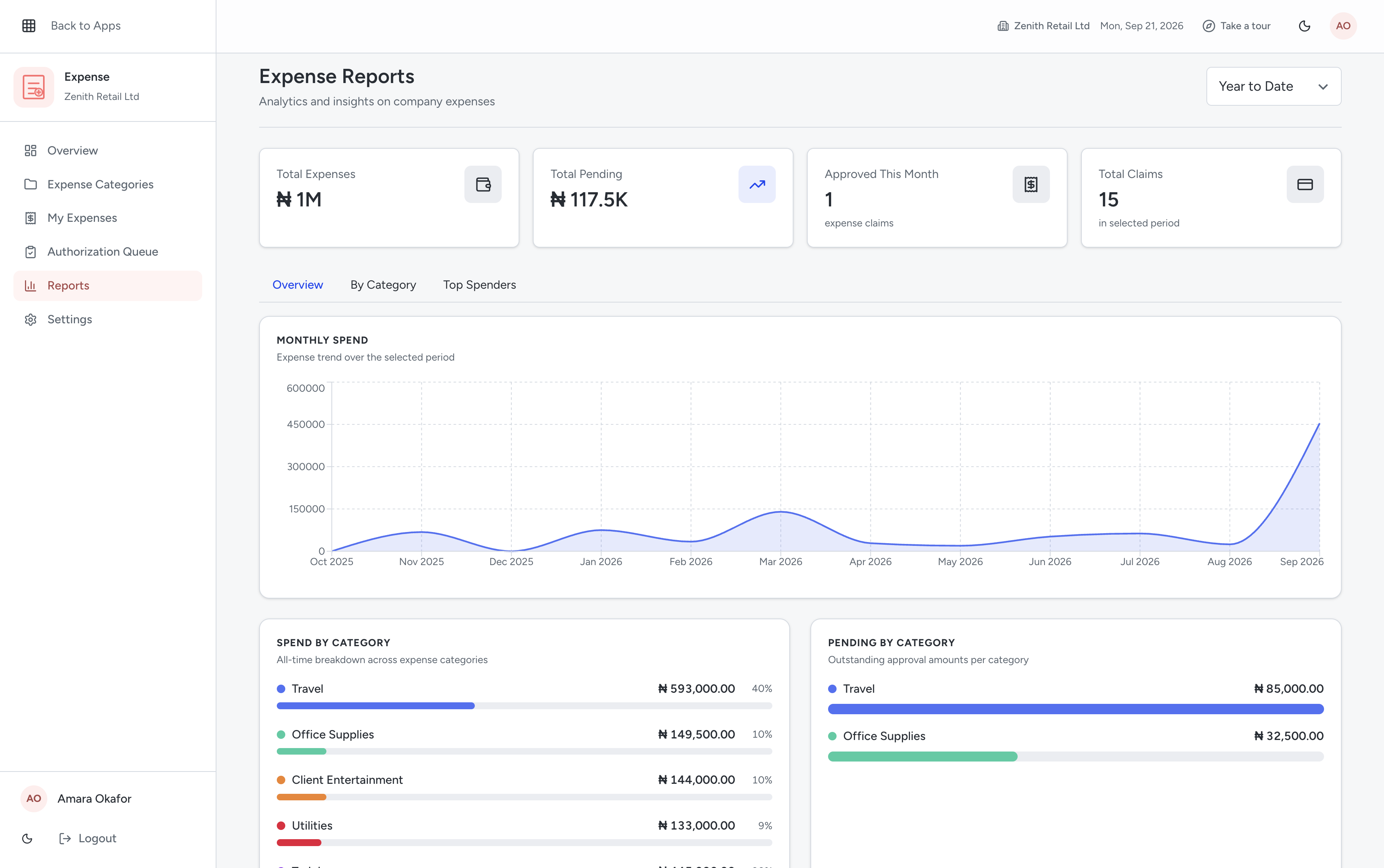
Task: Select the Overview tab in reports
Action: (297, 285)
